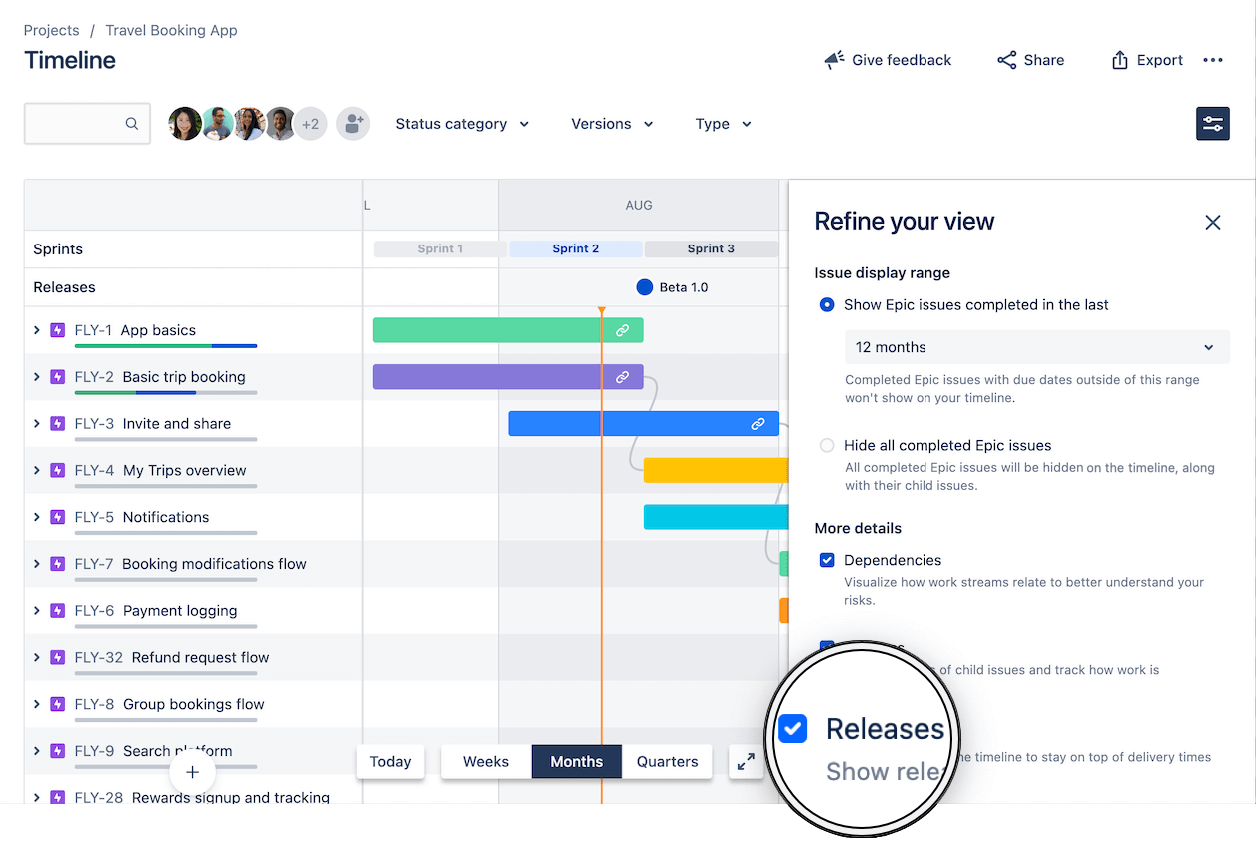Click the green progress bar under FLY-1
Image resolution: width=1258 pixels, height=842 pixels.
click(140, 345)
